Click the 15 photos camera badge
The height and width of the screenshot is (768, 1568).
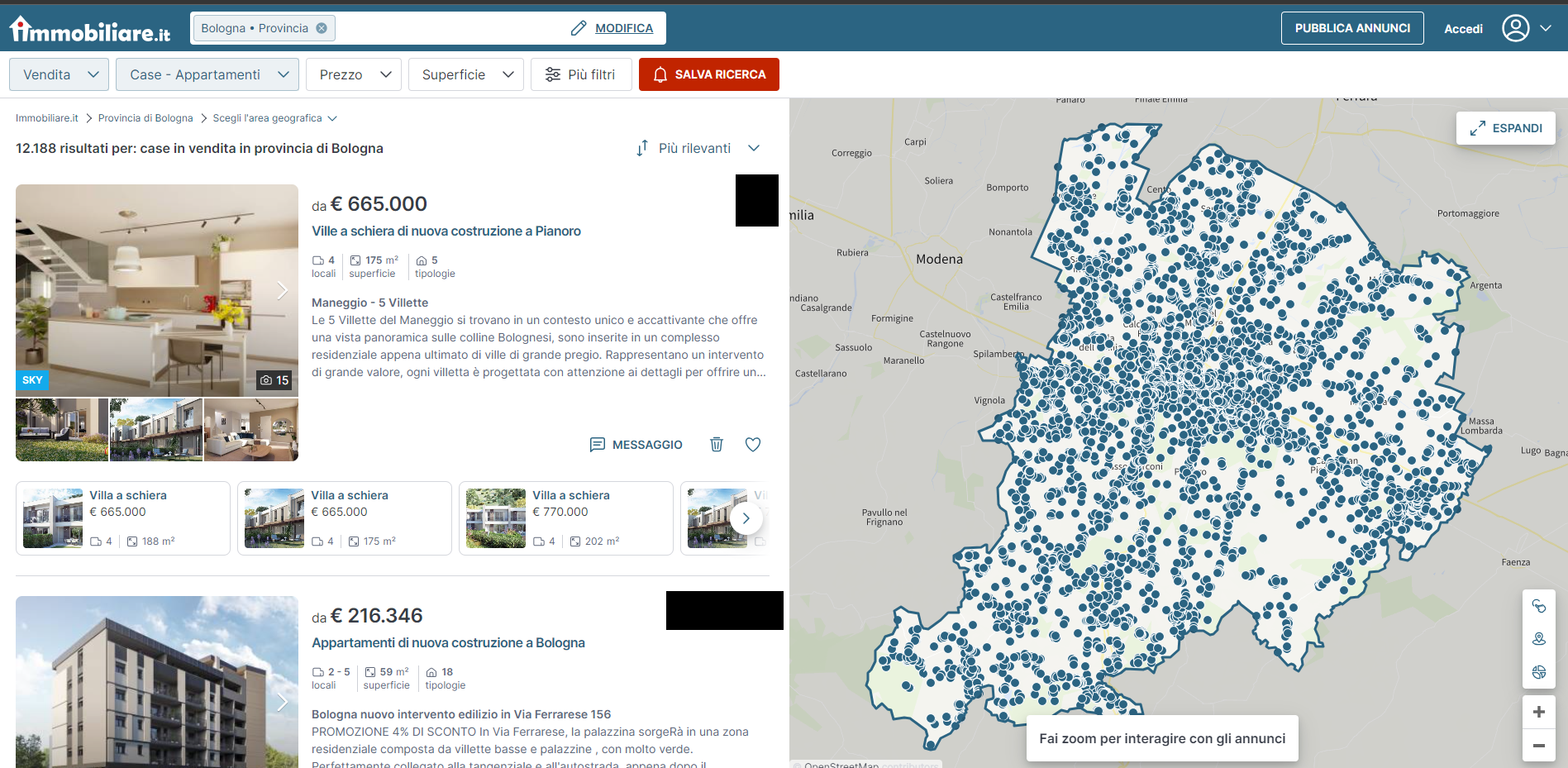pos(274,380)
